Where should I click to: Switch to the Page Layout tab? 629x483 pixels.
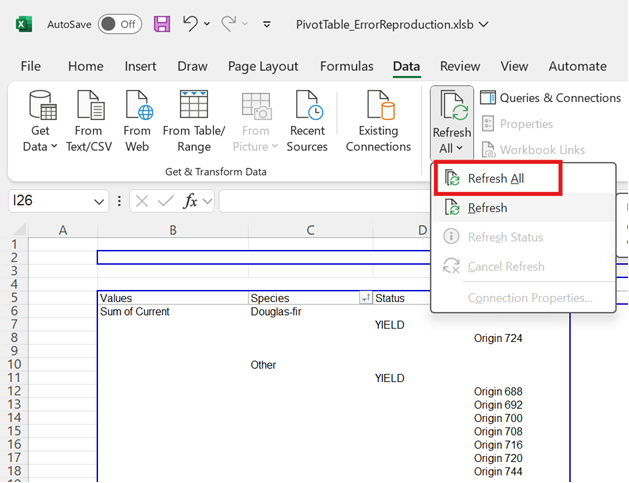tap(263, 66)
